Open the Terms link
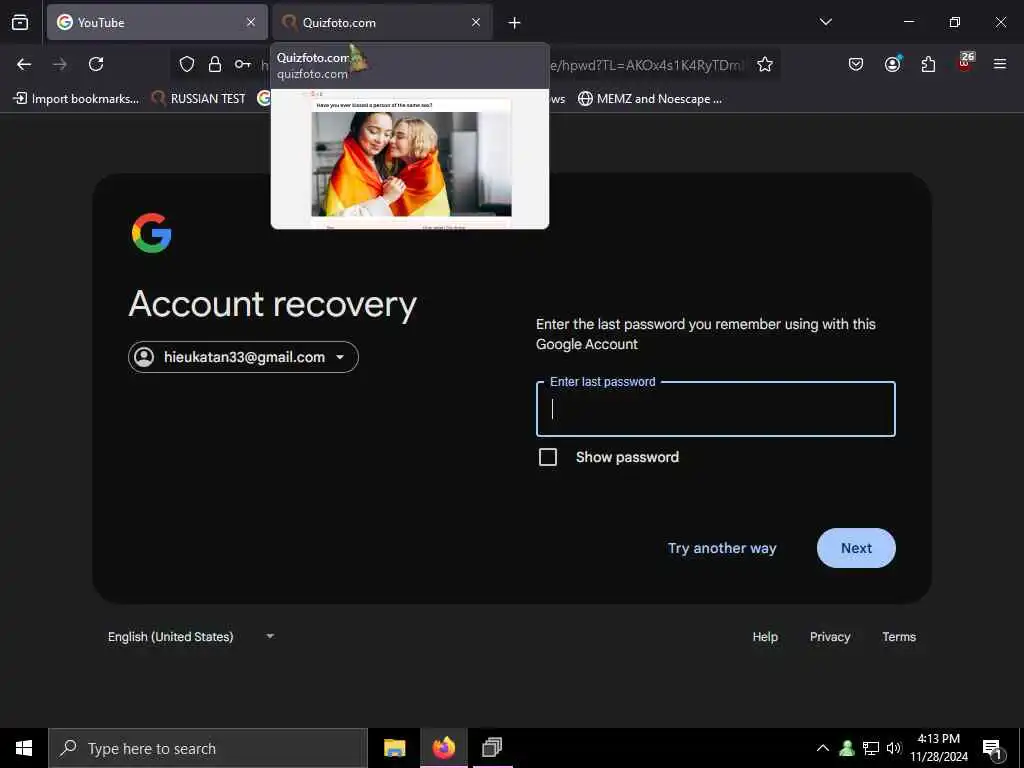1024x768 pixels. pyautogui.click(x=899, y=637)
